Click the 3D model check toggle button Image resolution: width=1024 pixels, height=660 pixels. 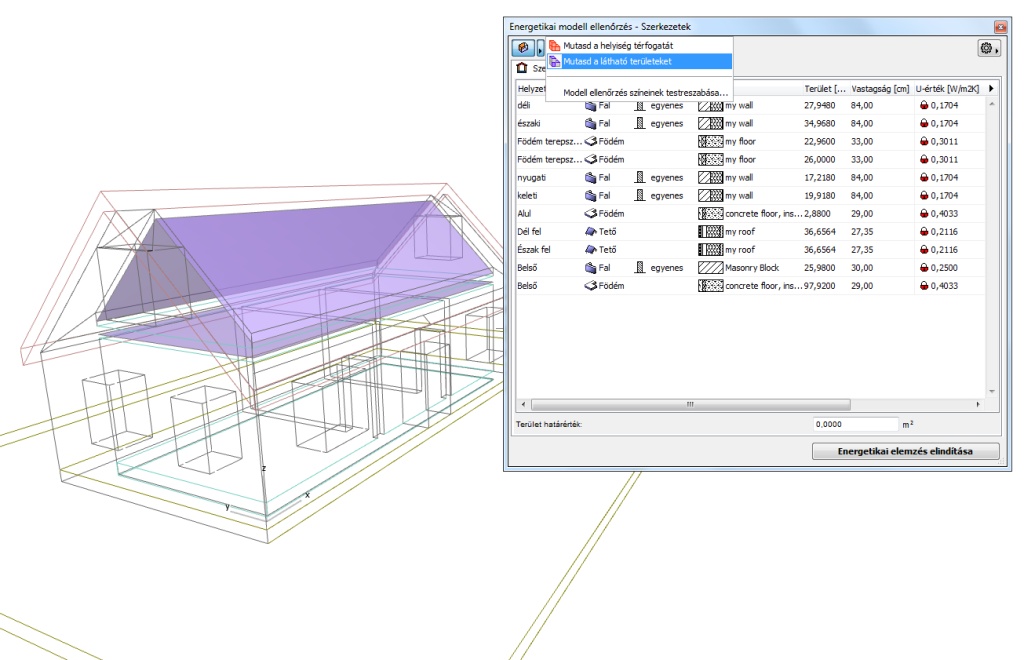523,48
